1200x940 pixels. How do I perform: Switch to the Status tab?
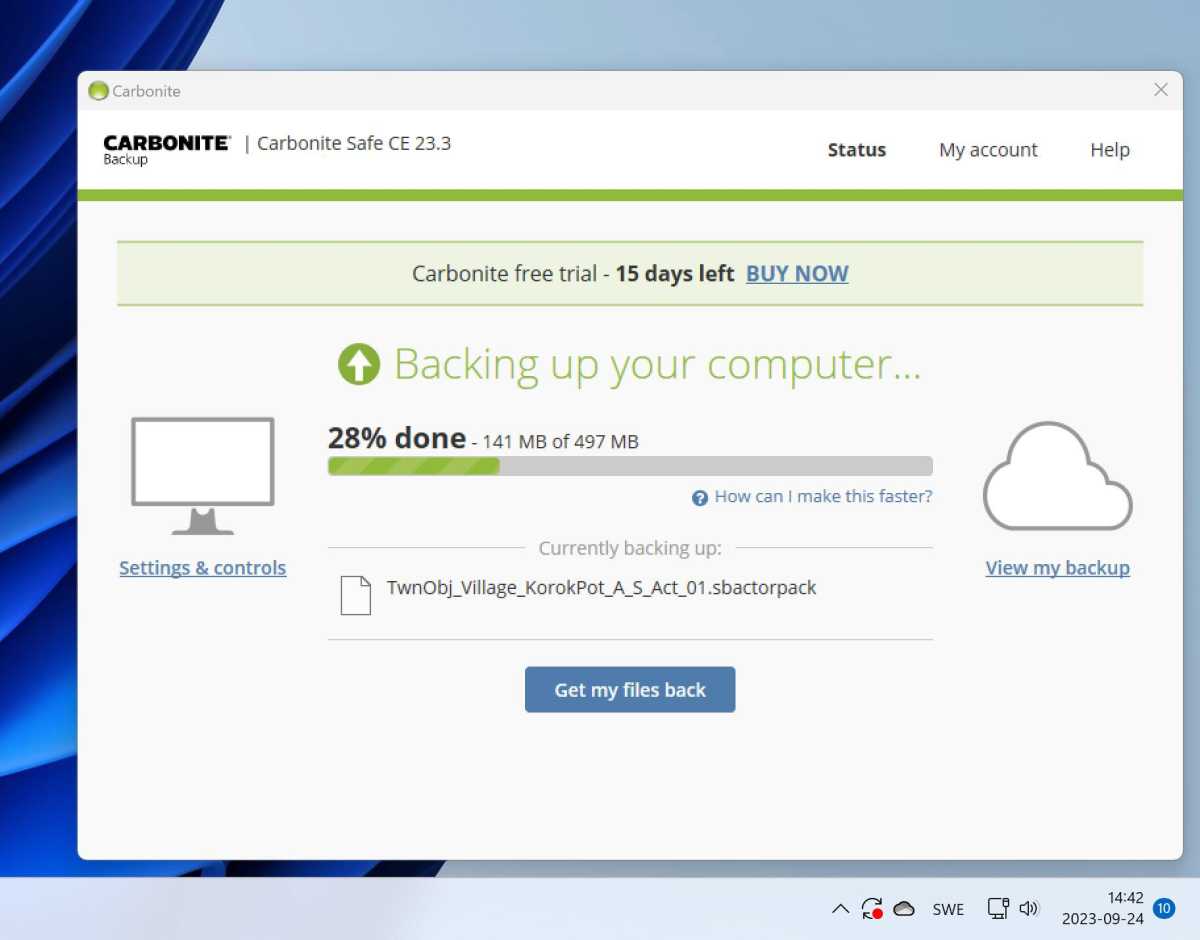[856, 150]
